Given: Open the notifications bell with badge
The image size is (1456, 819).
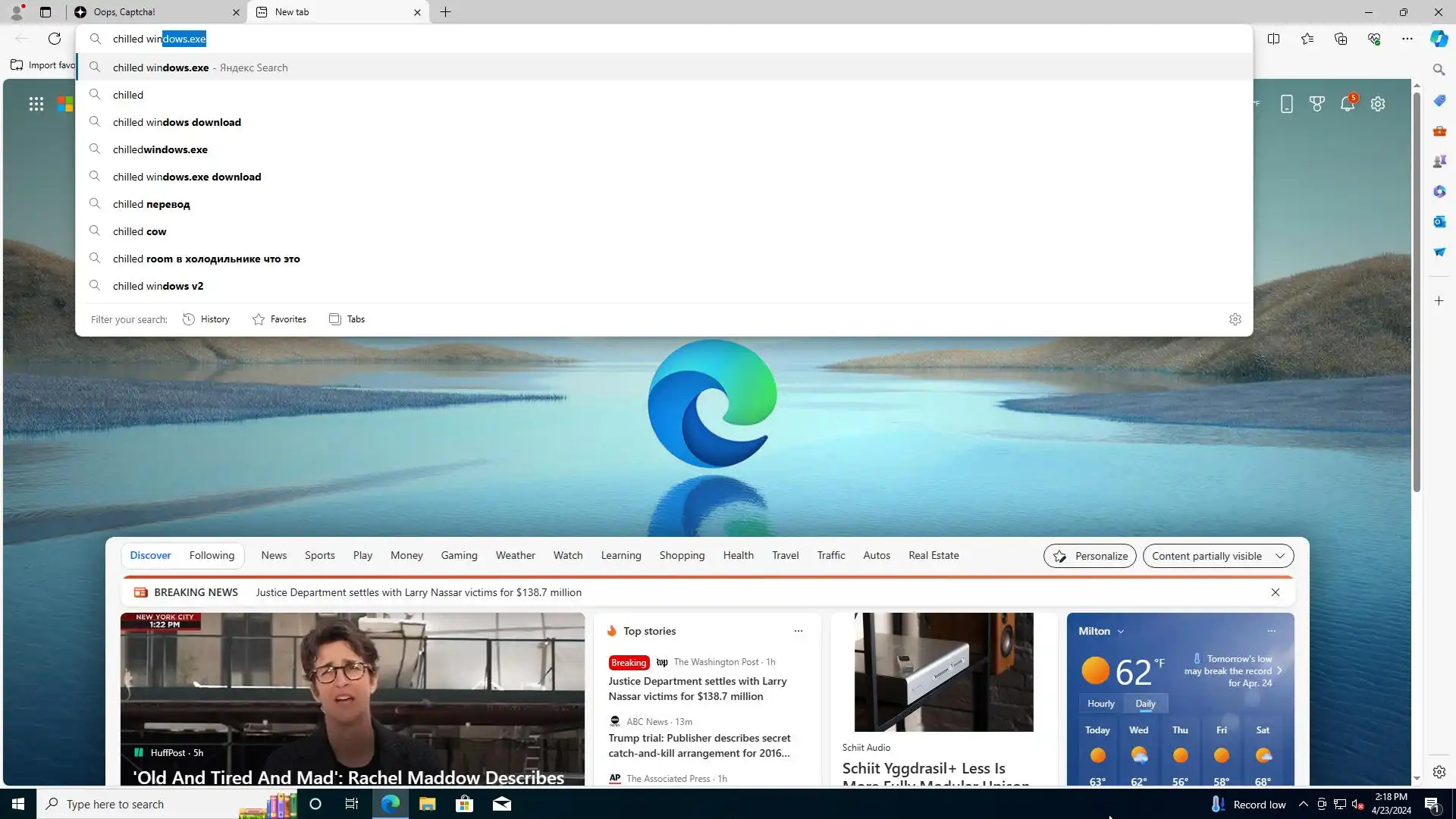Looking at the screenshot, I should (1348, 104).
